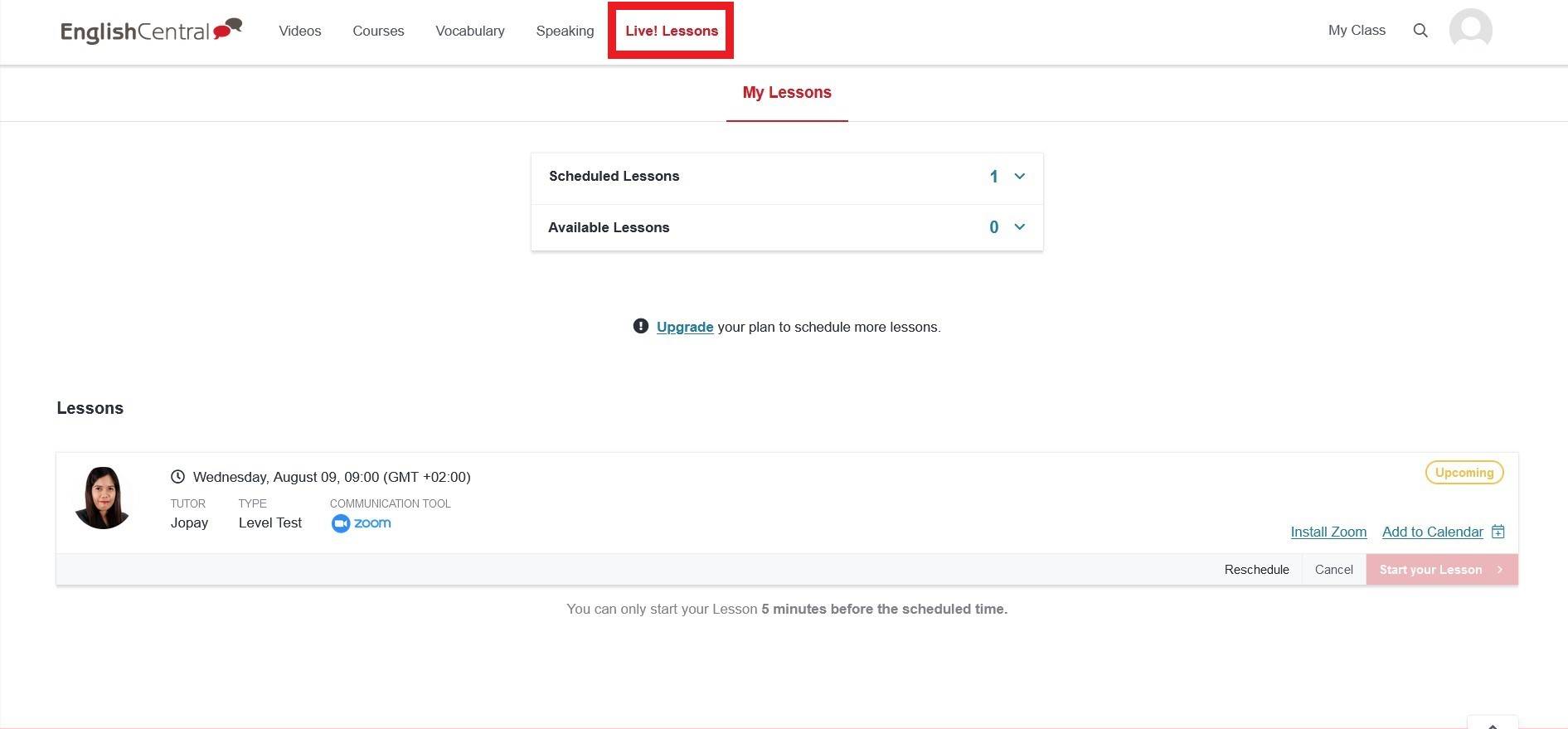This screenshot has width=1568, height=729.
Task: Open the search magnifier icon
Action: point(1420,31)
